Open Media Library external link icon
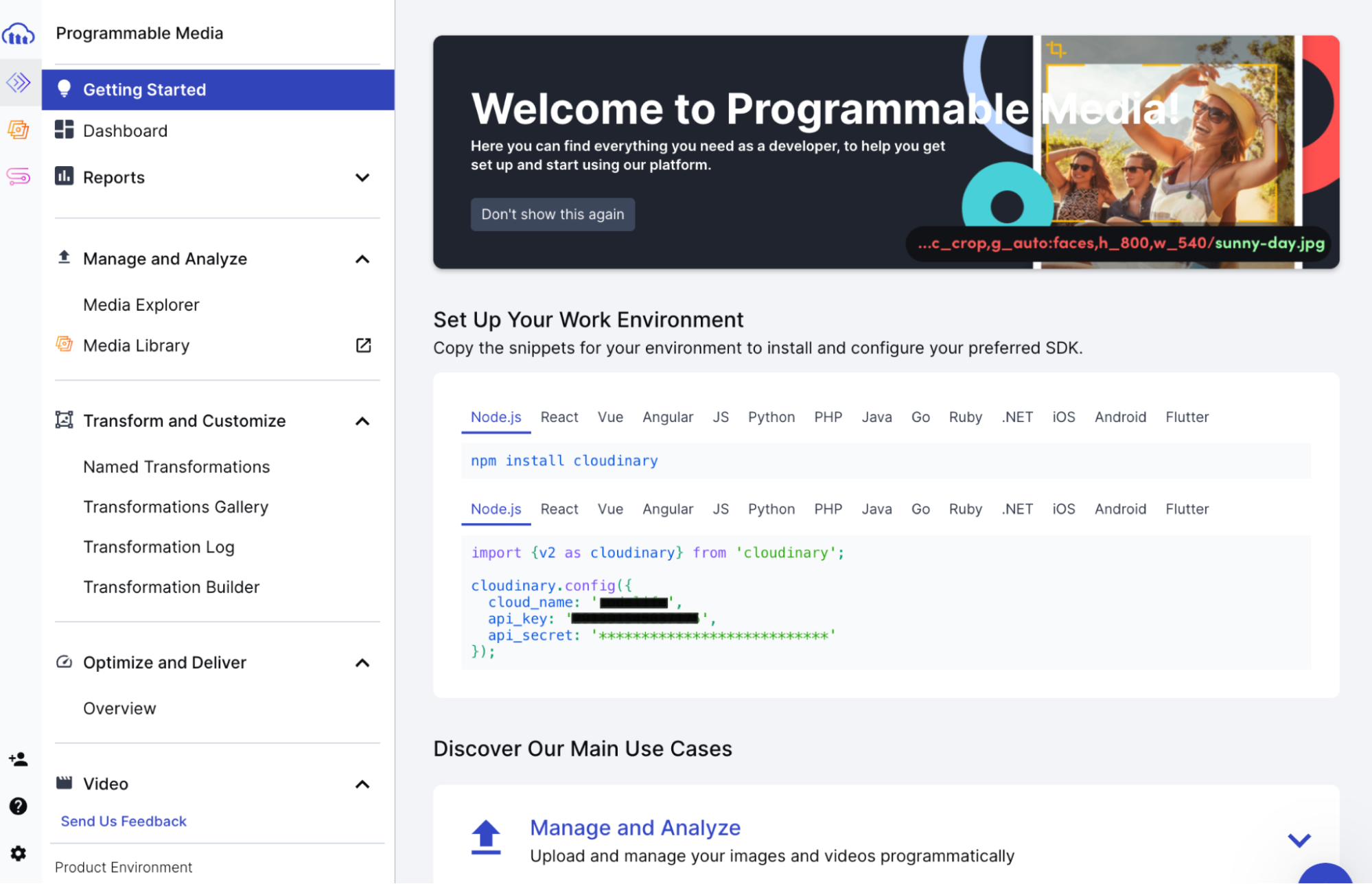 click(363, 345)
